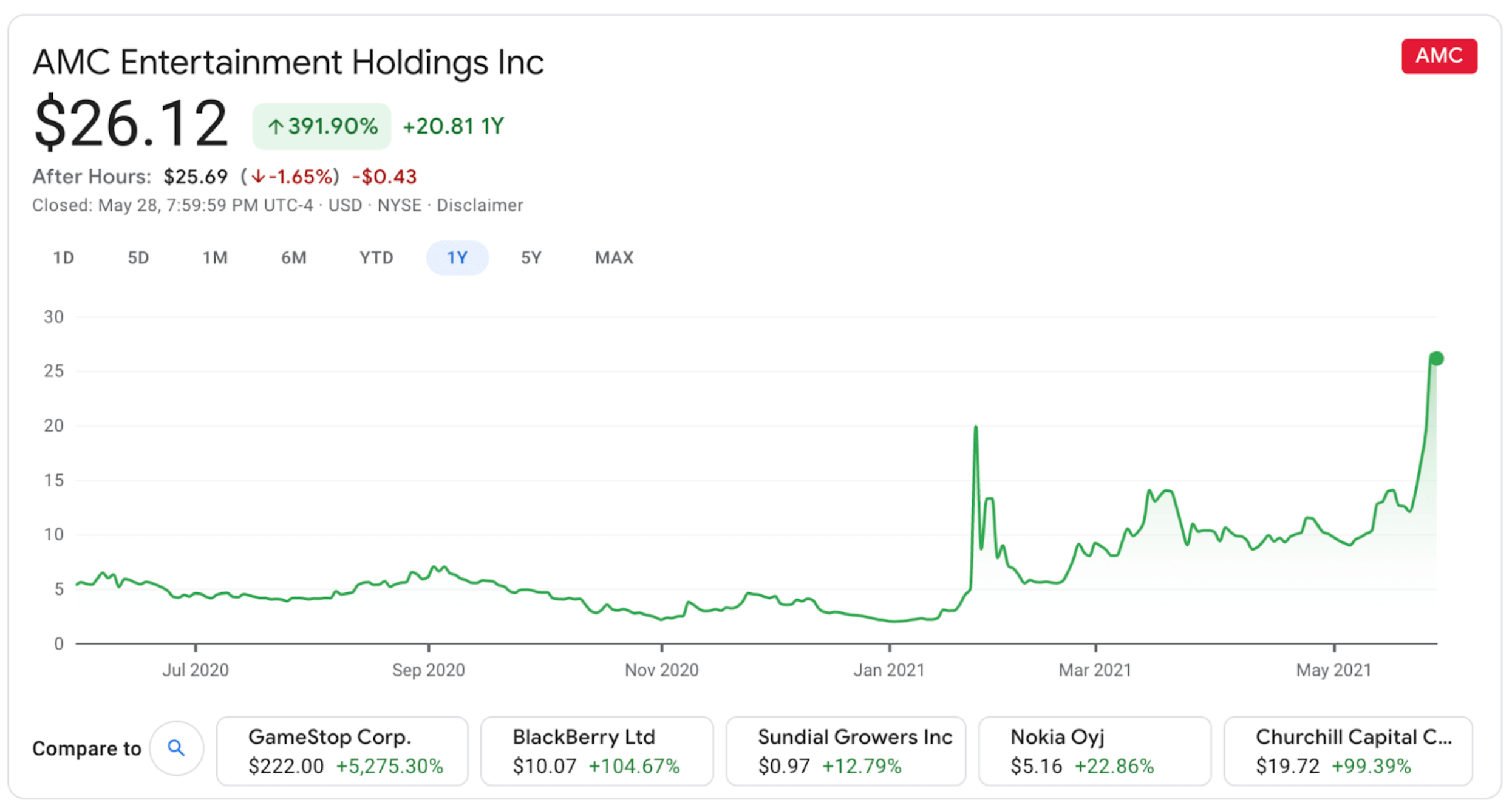Open the 1M chart period
Screen dimensions: 1512x811
tap(215, 257)
